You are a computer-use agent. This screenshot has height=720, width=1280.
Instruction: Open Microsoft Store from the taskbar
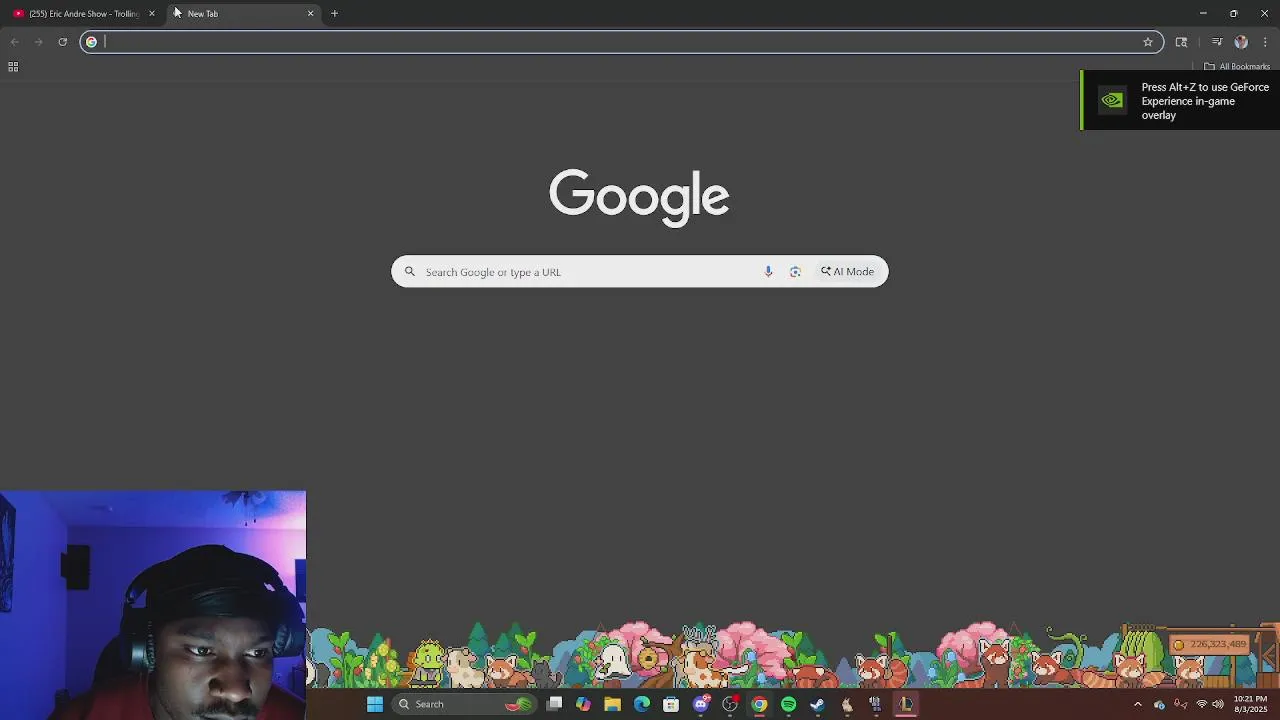(x=671, y=704)
